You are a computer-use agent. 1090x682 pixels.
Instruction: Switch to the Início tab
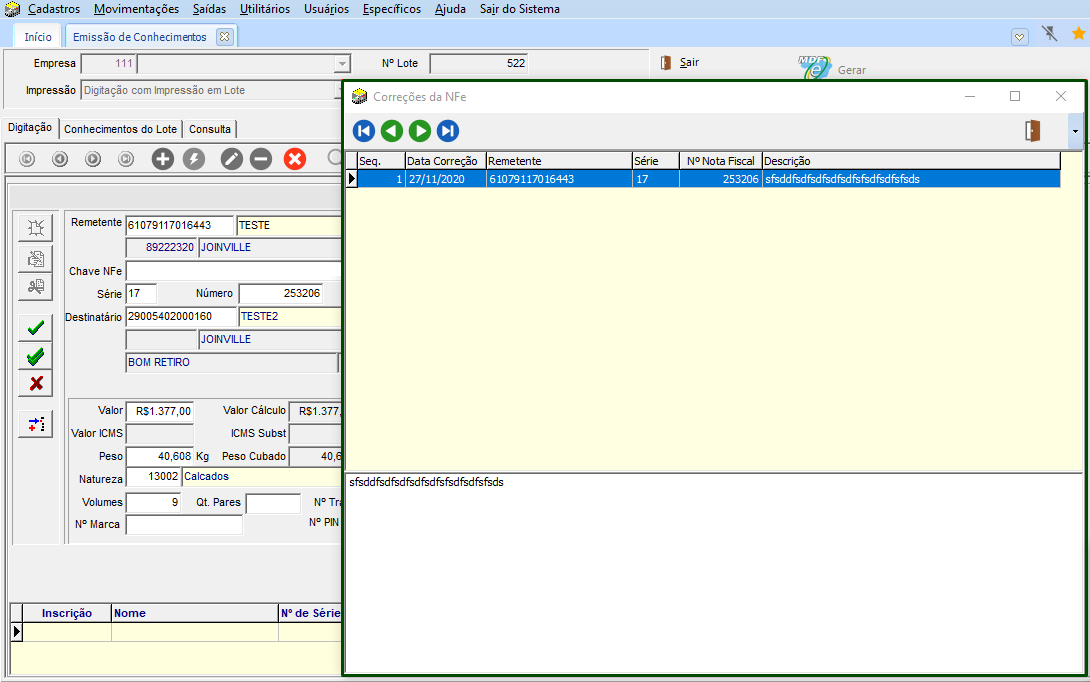[x=38, y=37]
